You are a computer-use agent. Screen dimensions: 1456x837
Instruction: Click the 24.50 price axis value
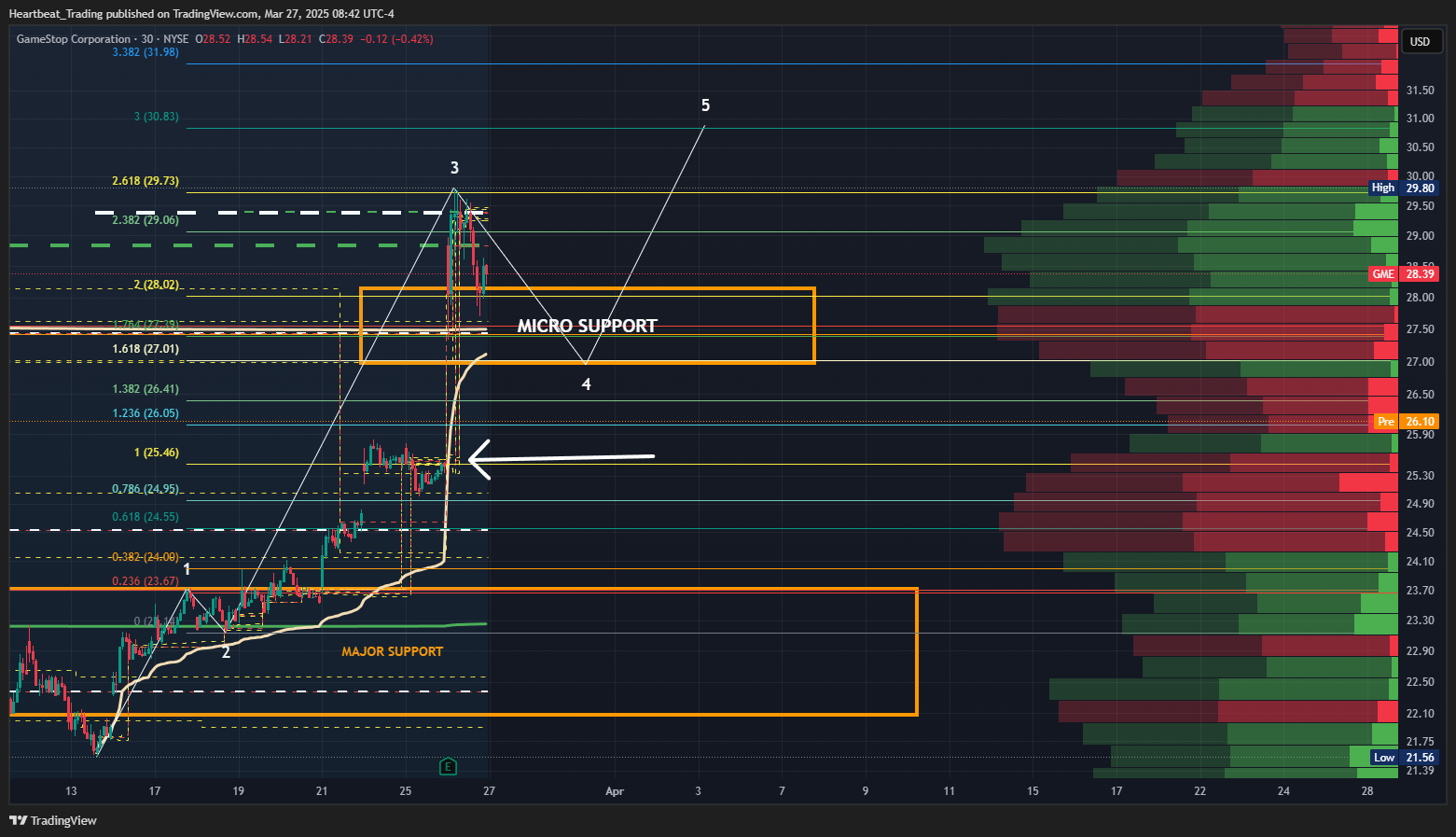point(1421,533)
